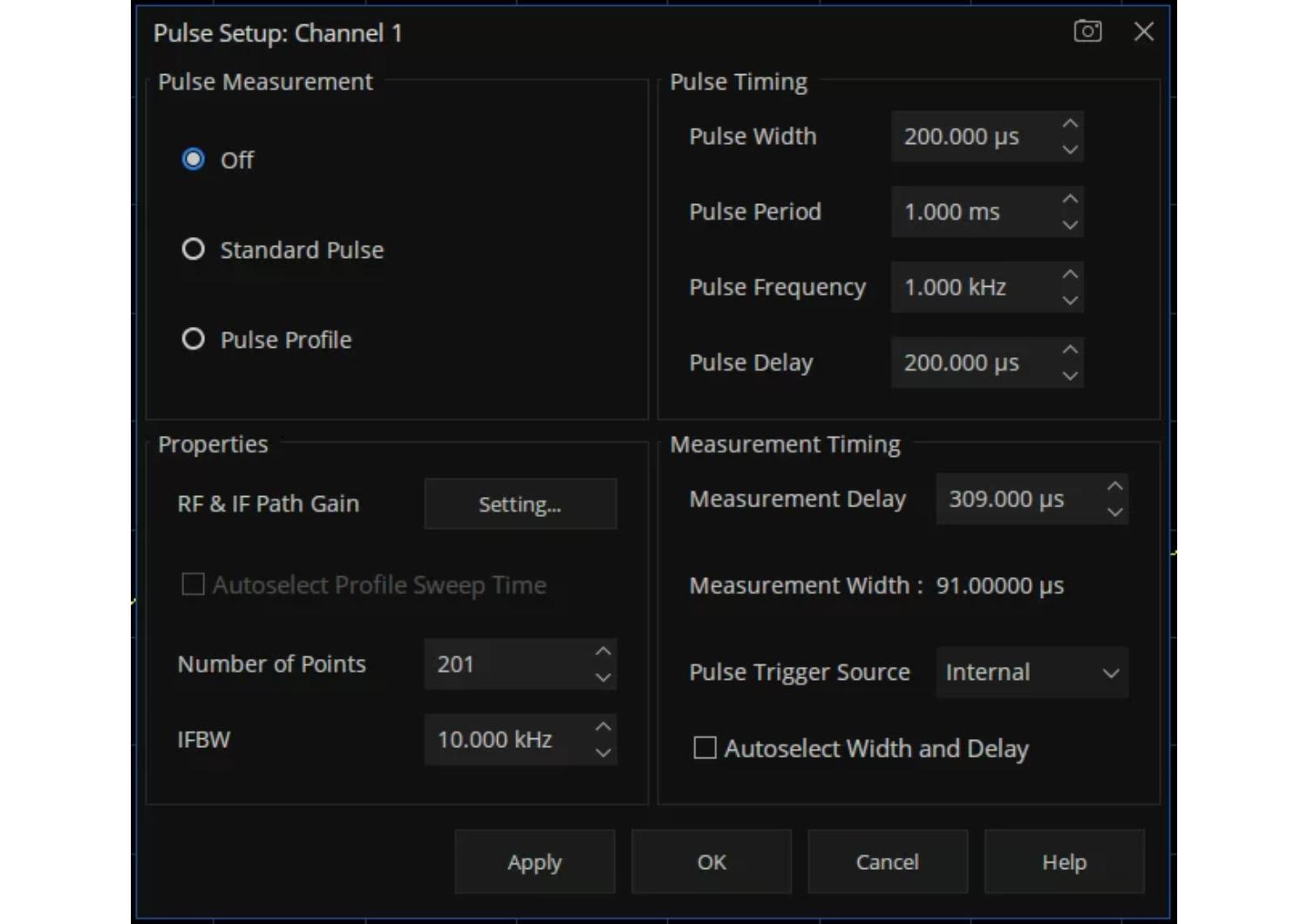Confirm the dialog with OK
1308x924 pixels.
point(711,862)
